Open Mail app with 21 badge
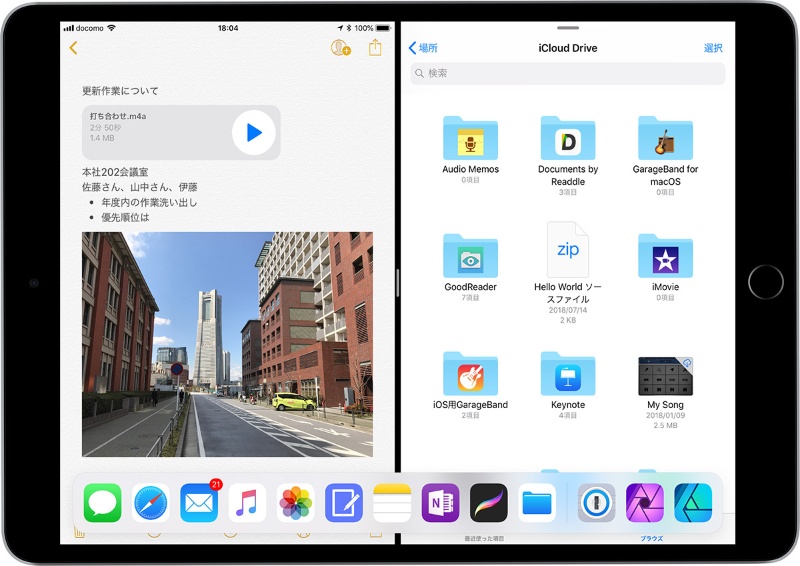Viewport: 800px width, 566px height. pyautogui.click(x=199, y=503)
